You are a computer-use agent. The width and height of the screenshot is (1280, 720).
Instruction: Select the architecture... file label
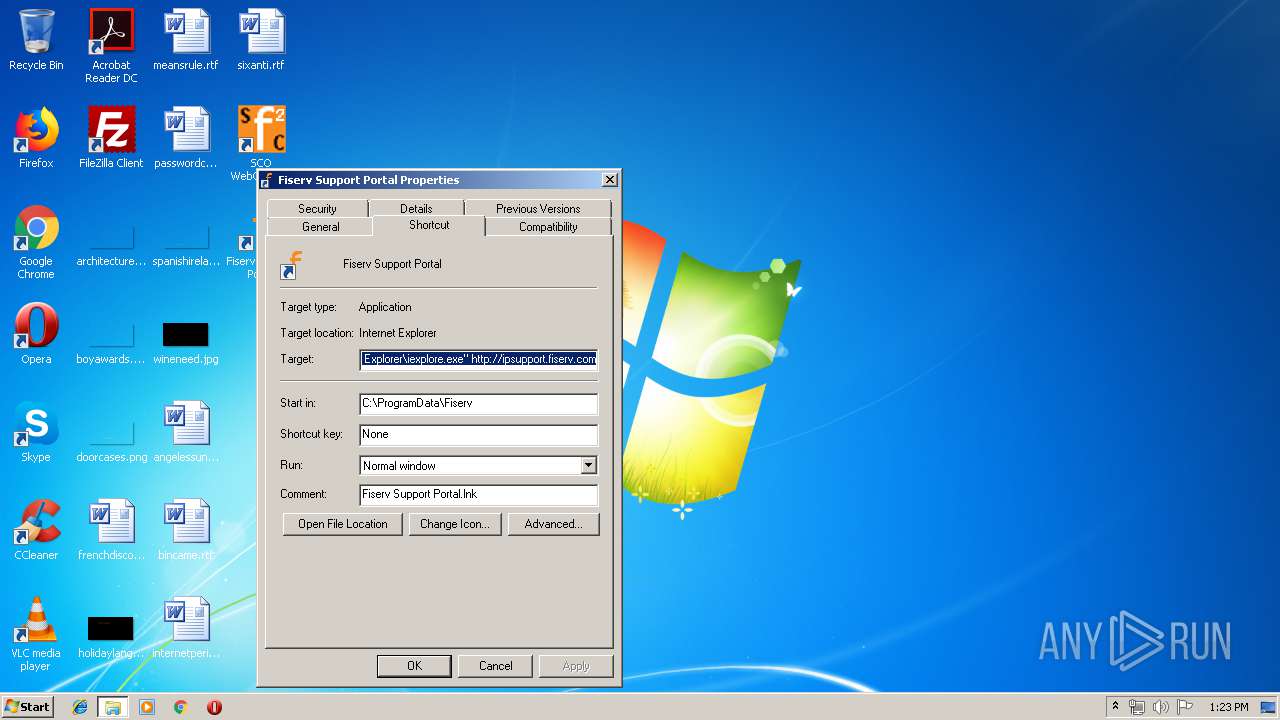[x=111, y=261]
